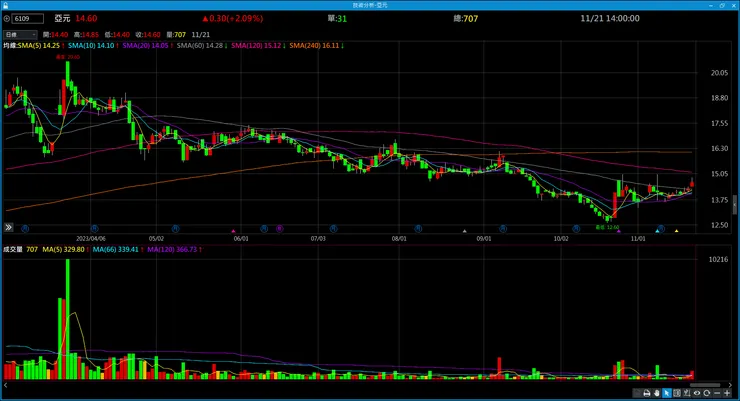Click the 20.05 price axis label
This screenshot has width=740, height=401.
pos(719,73)
